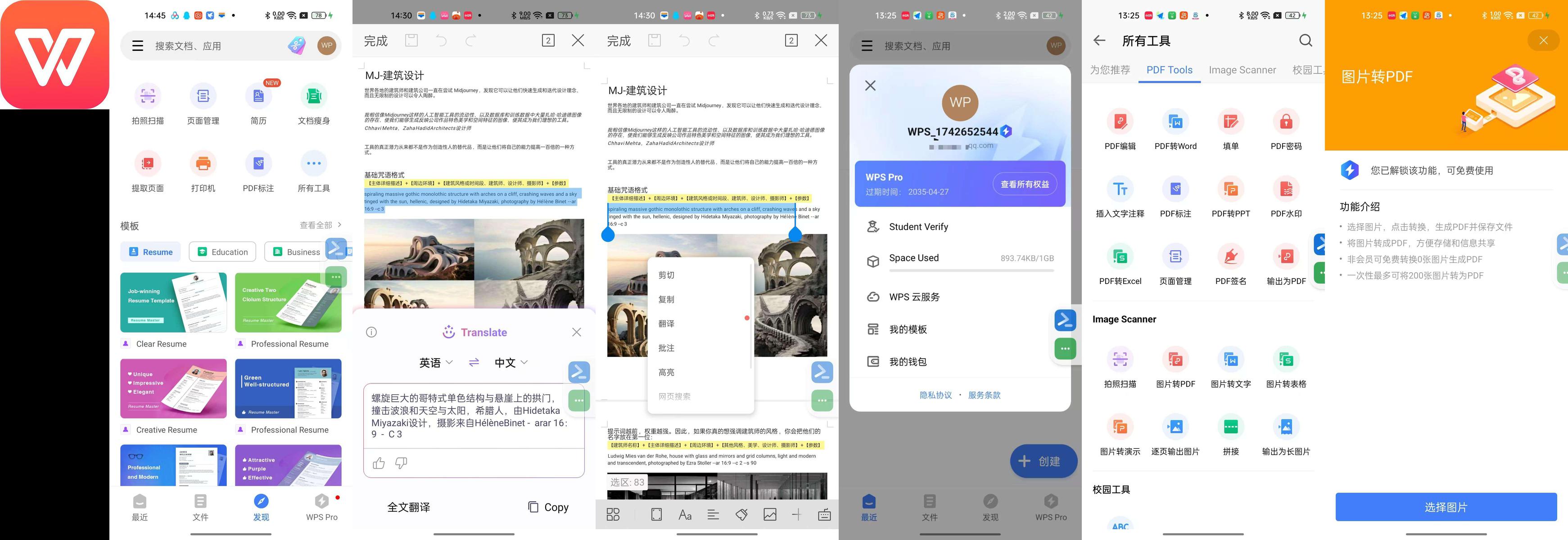The width and height of the screenshot is (1568, 540).
Task: Tap the 创建 floating button
Action: 1043,462
